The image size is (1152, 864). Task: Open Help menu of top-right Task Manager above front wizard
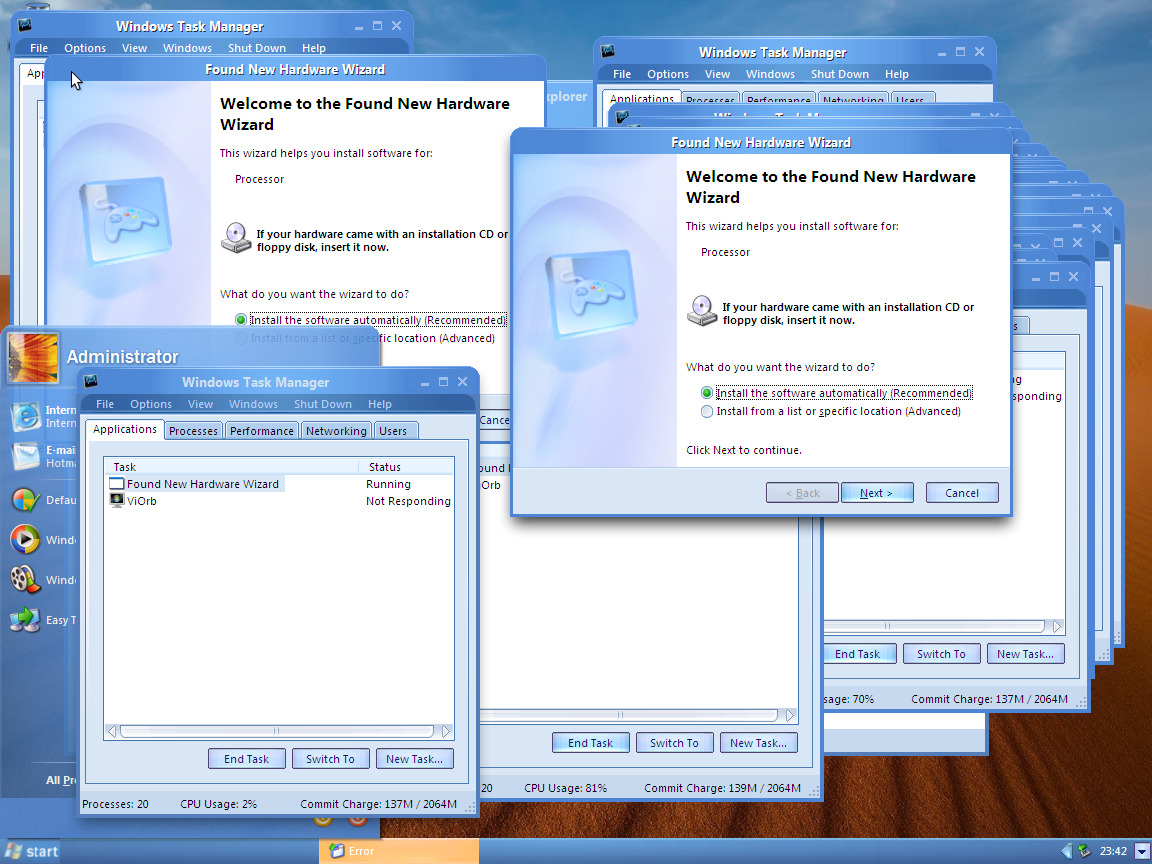(896, 74)
